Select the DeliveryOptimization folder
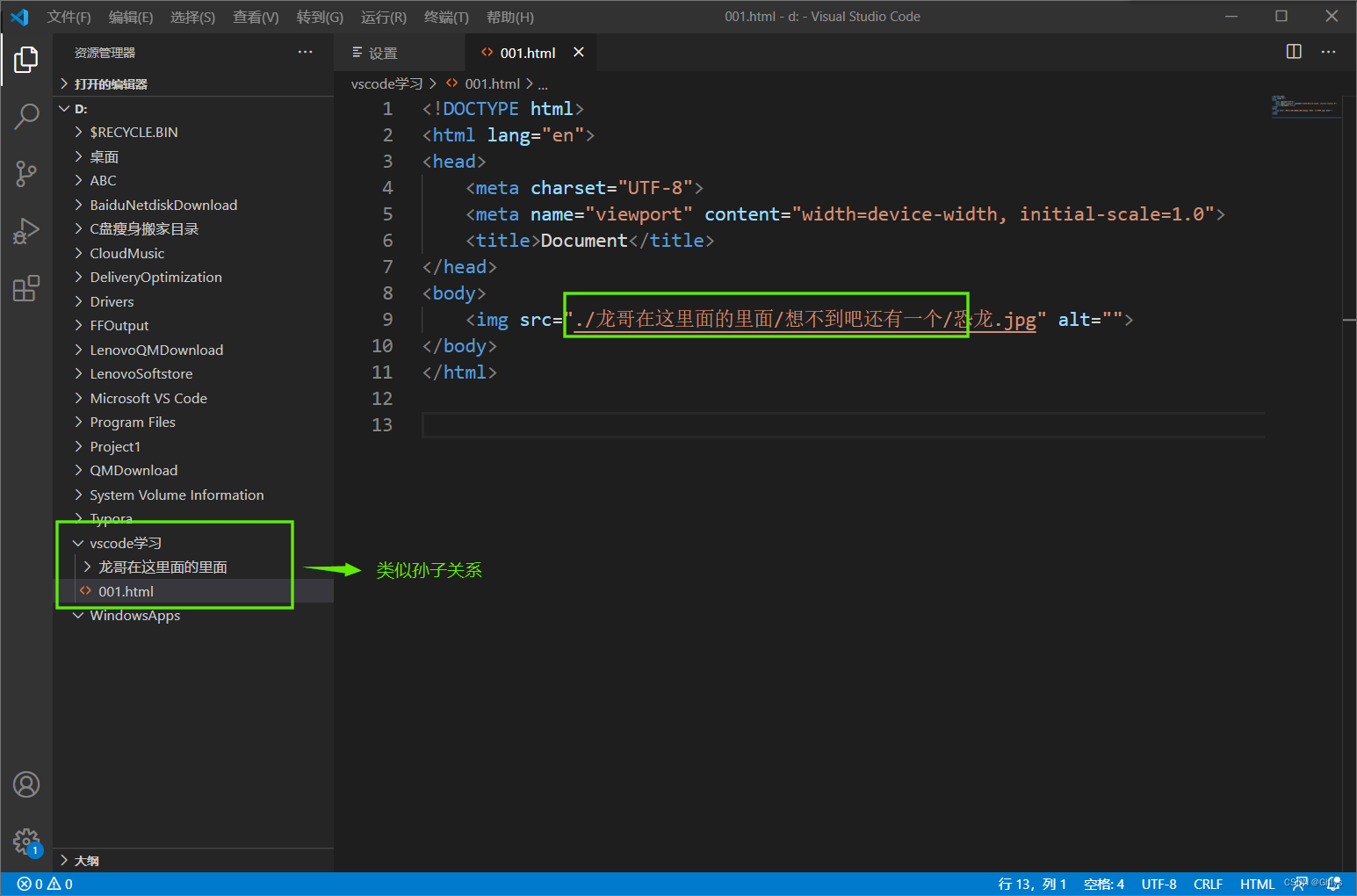The height and width of the screenshot is (896, 1357). tap(193, 278)
